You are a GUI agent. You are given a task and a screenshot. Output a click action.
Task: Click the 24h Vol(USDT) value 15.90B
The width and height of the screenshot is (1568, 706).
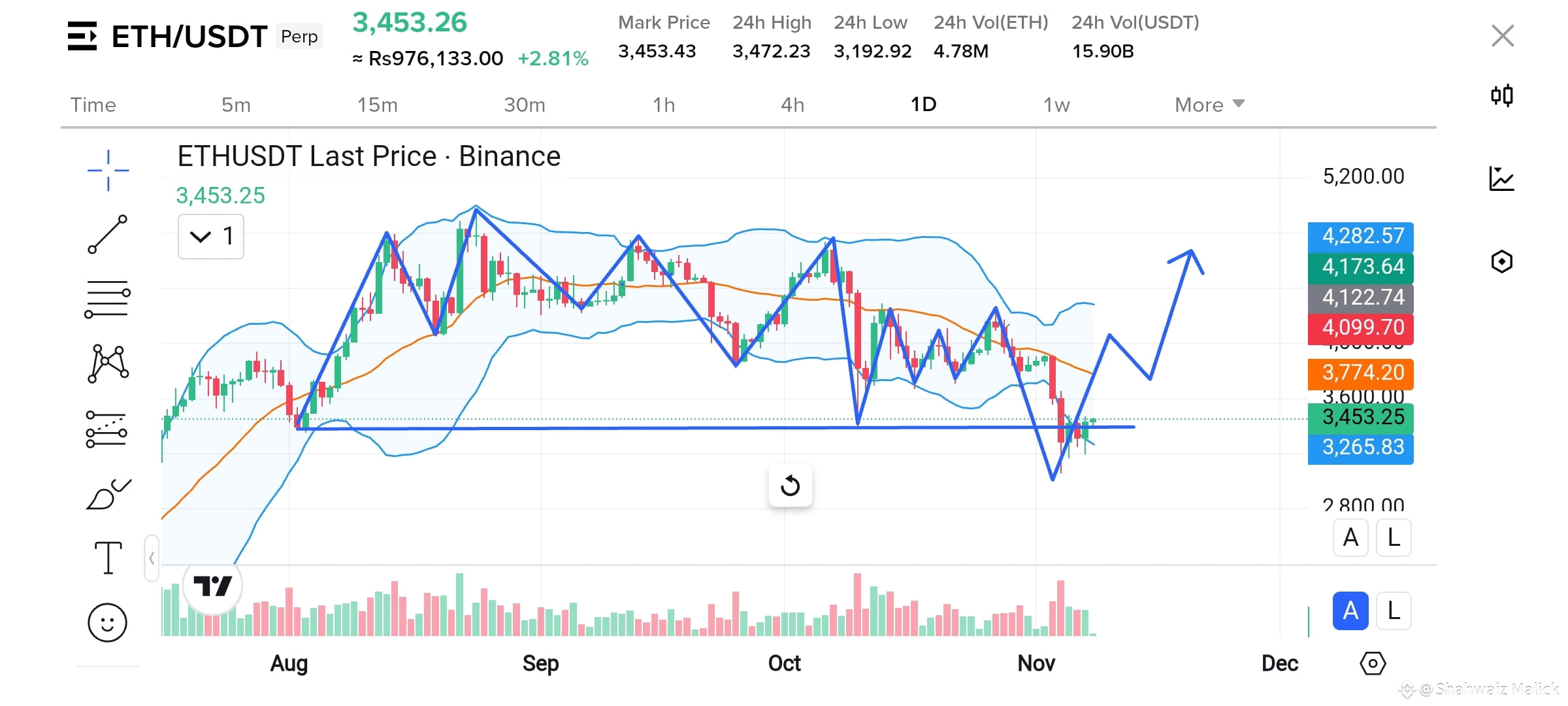coord(1103,51)
